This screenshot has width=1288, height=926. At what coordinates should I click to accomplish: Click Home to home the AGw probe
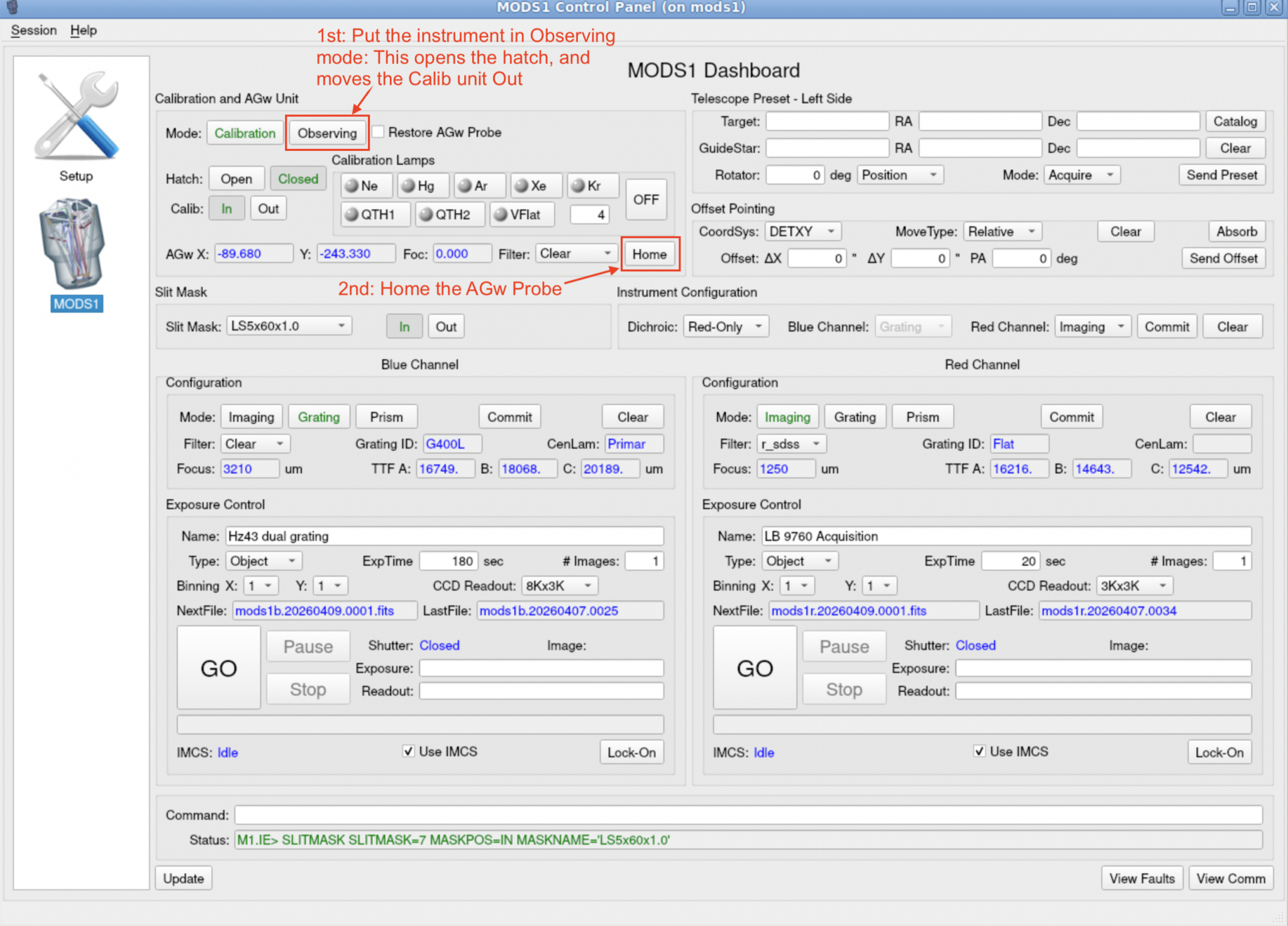649,254
